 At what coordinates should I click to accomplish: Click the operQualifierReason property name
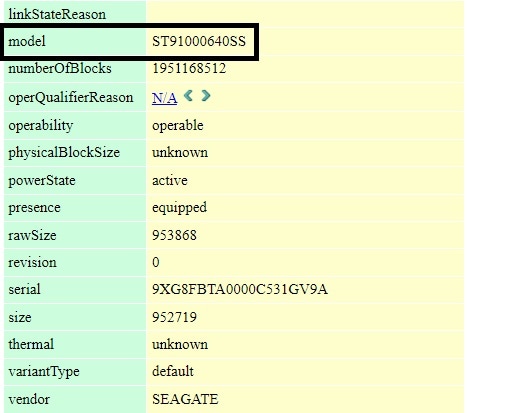click(x=71, y=98)
